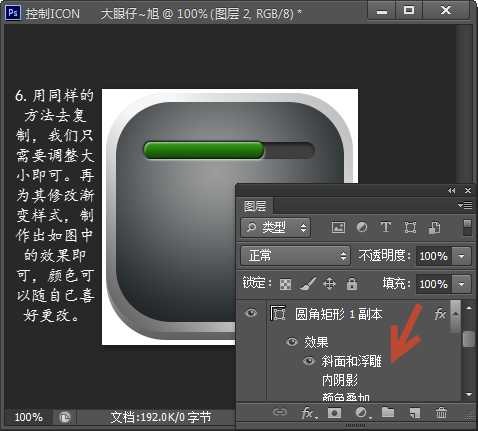
Task: Click the zoom 100% field in status bar
Action: click(29, 417)
